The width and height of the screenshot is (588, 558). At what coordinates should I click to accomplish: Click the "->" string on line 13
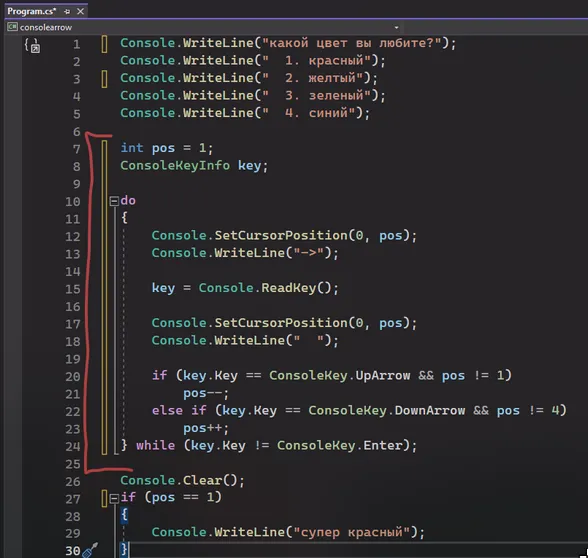308,253
